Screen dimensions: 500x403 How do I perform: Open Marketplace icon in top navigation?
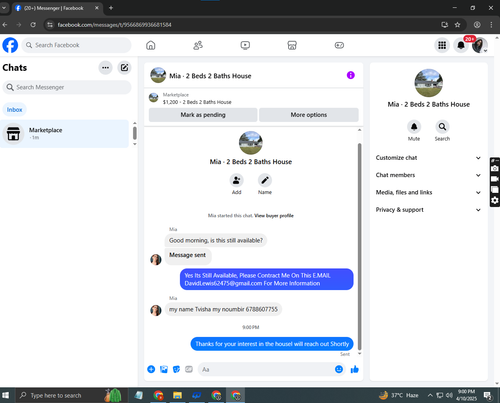[x=292, y=45]
